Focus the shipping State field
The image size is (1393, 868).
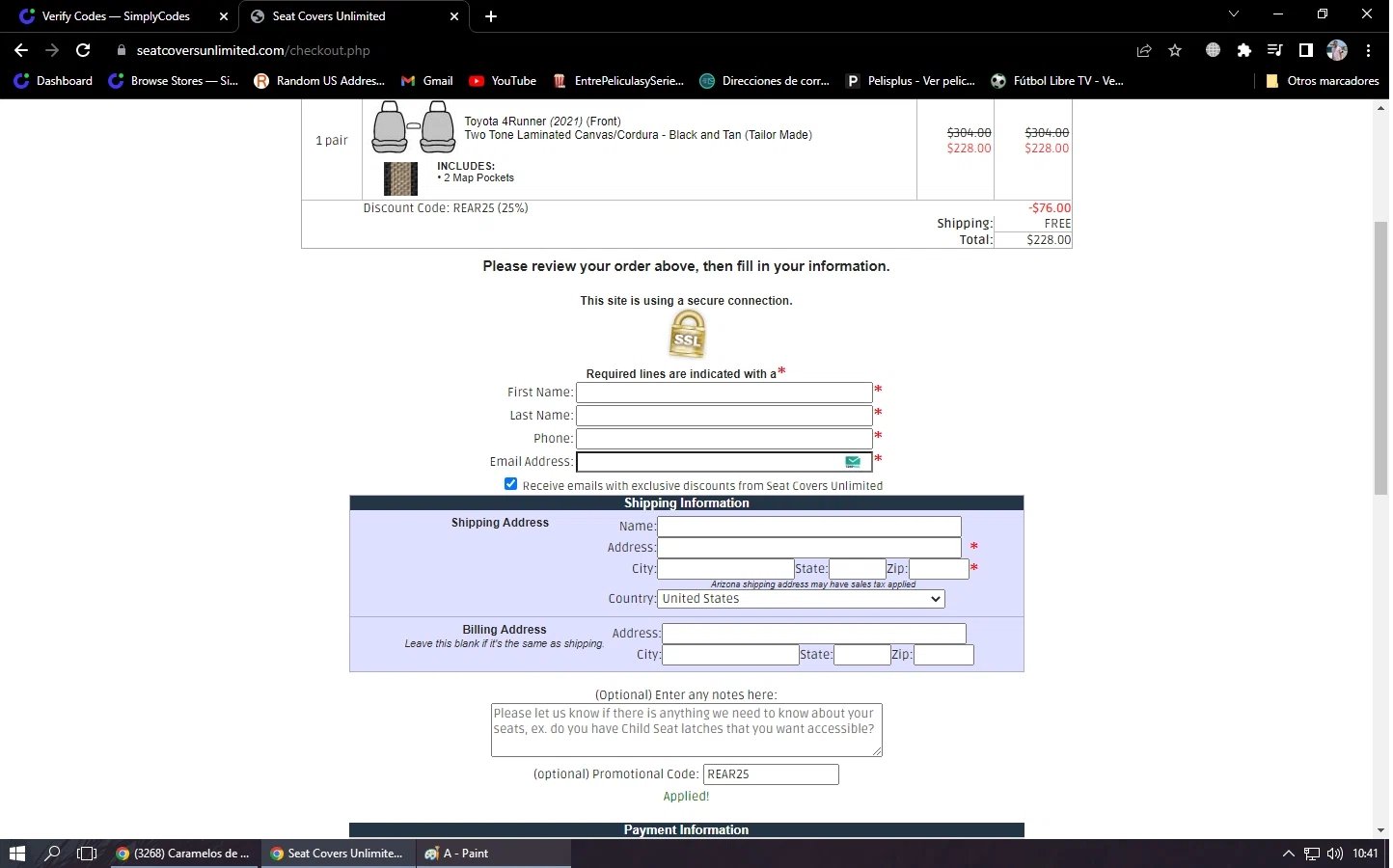(x=858, y=569)
